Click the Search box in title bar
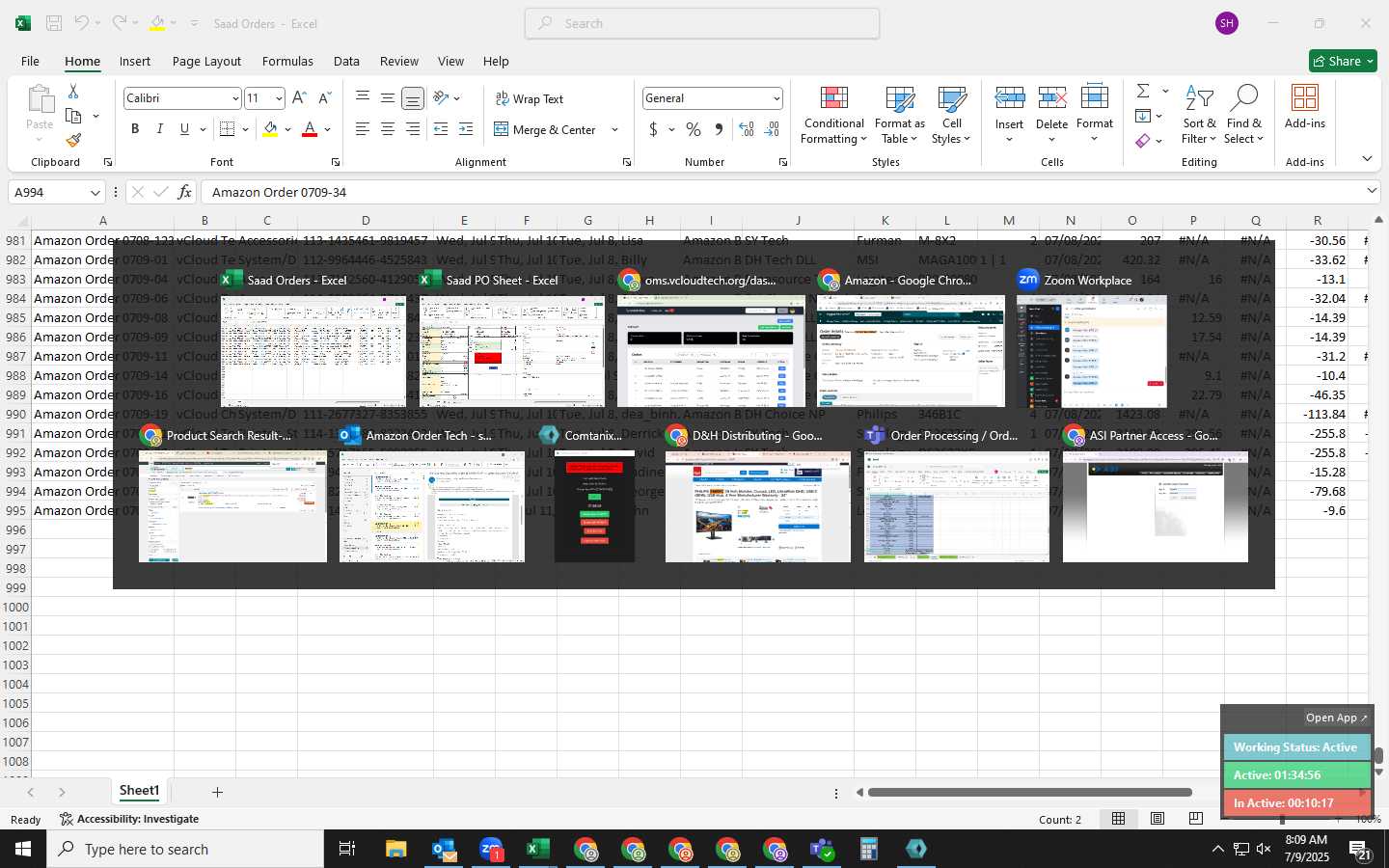Screen dimensions: 1389x868 tap(702, 23)
